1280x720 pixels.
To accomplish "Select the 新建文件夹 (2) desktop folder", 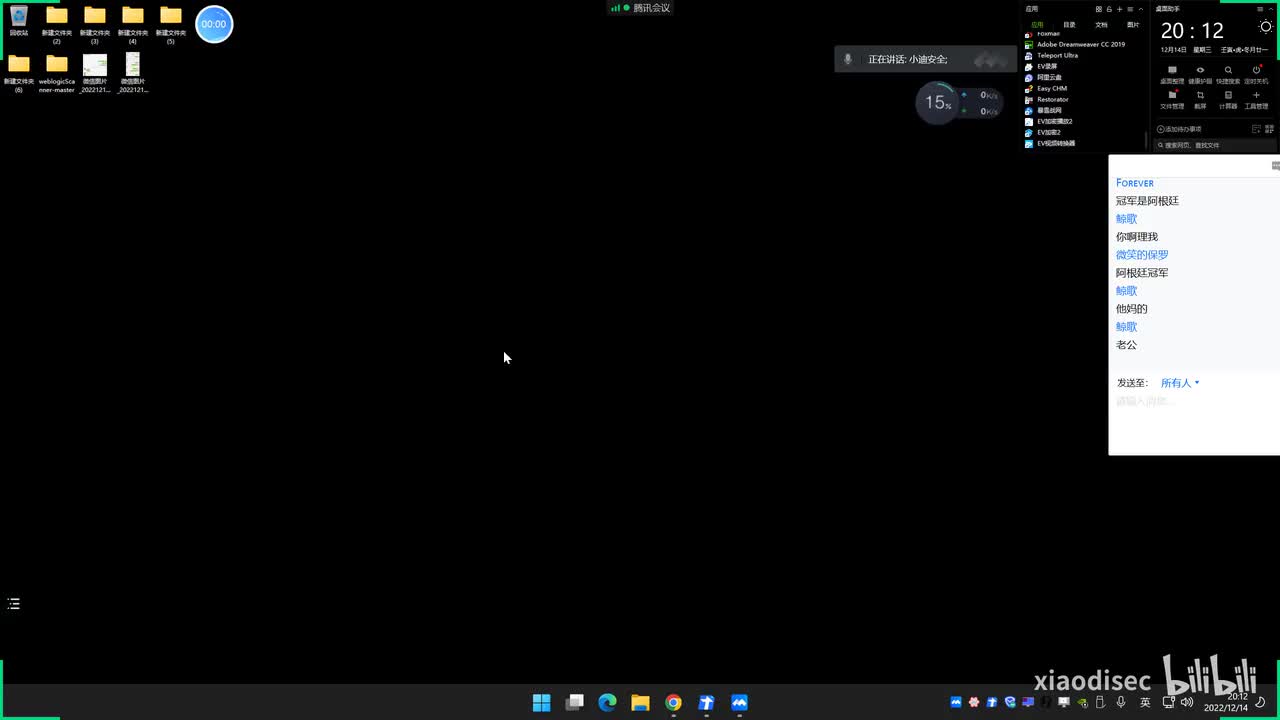I will (x=57, y=24).
